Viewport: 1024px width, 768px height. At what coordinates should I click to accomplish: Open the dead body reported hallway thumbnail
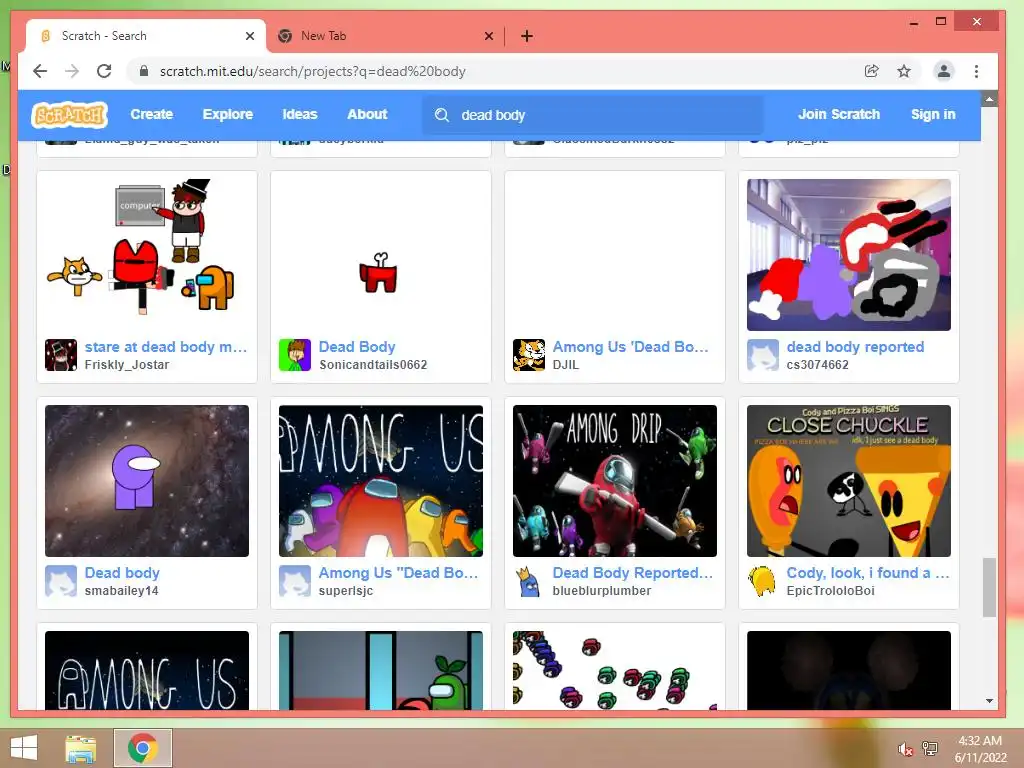click(x=849, y=255)
